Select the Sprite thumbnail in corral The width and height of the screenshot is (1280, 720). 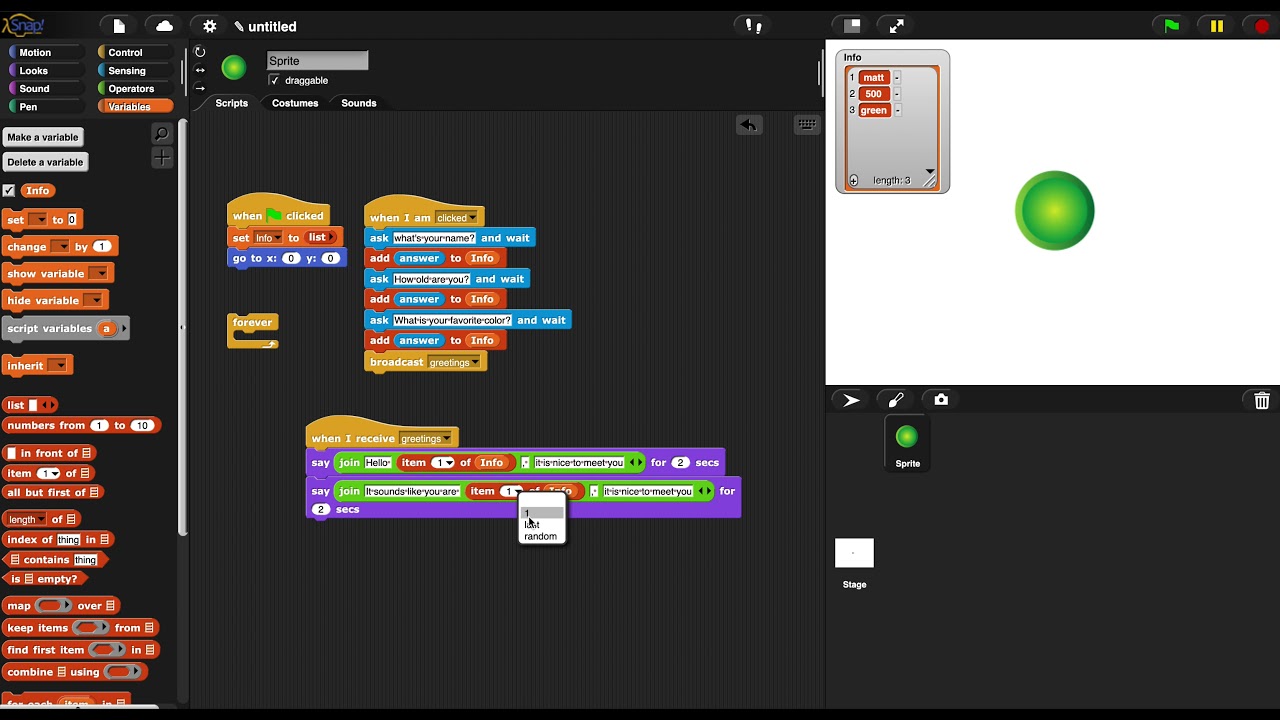907,445
